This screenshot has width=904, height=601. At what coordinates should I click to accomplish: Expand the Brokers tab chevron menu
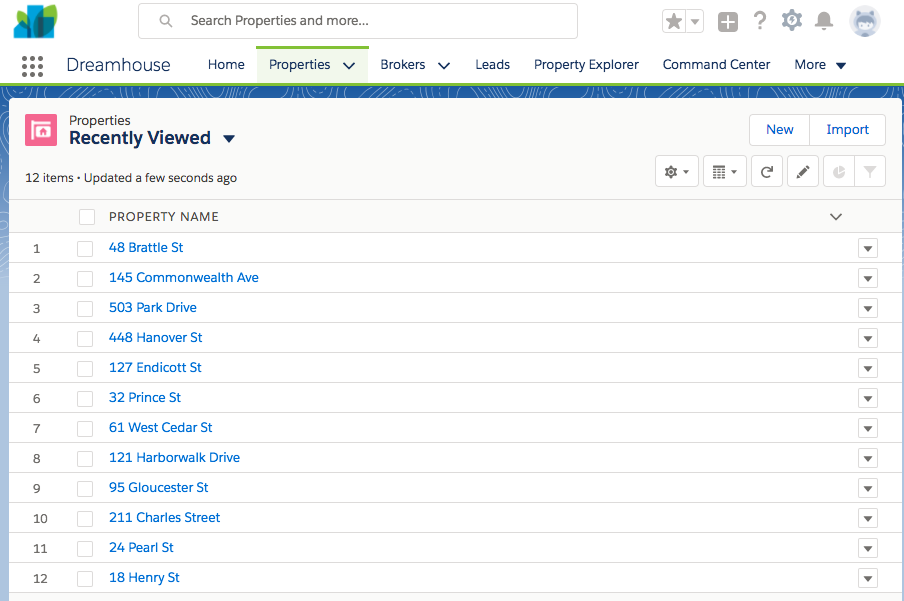444,65
